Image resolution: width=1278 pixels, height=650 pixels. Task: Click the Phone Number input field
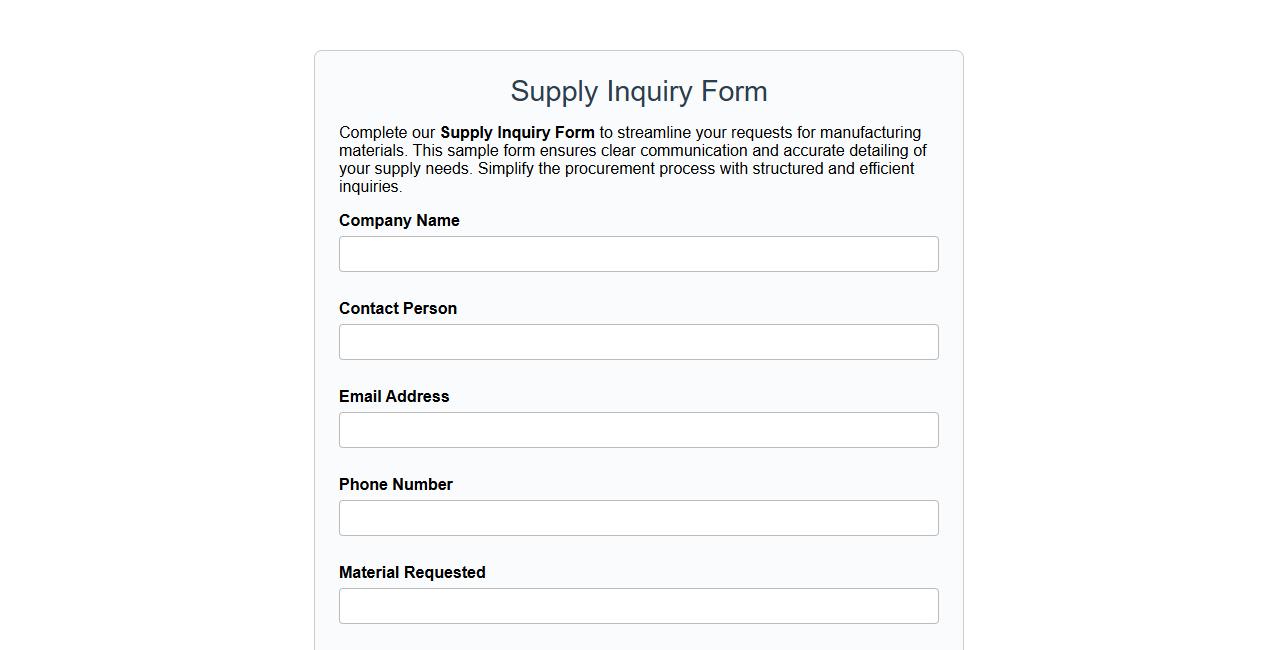638,518
